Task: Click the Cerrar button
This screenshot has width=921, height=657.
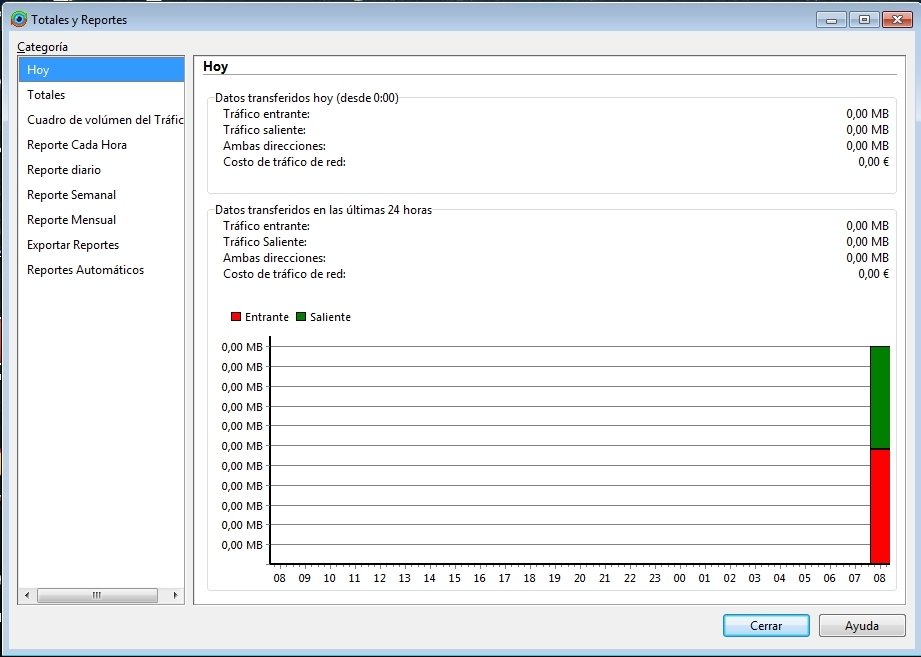Action: click(766, 626)
